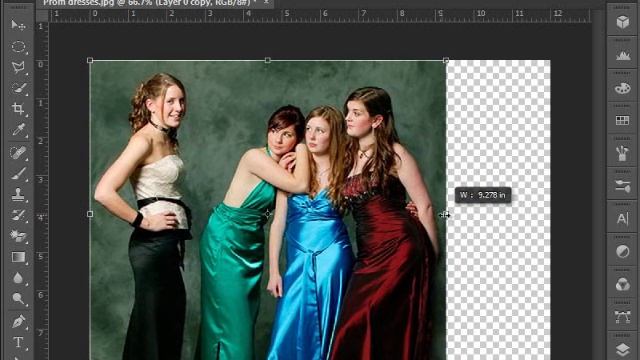Click the middle-left transform handle
Image resolution: width=640 pixels, height=360 pixels.
(90, 214)
